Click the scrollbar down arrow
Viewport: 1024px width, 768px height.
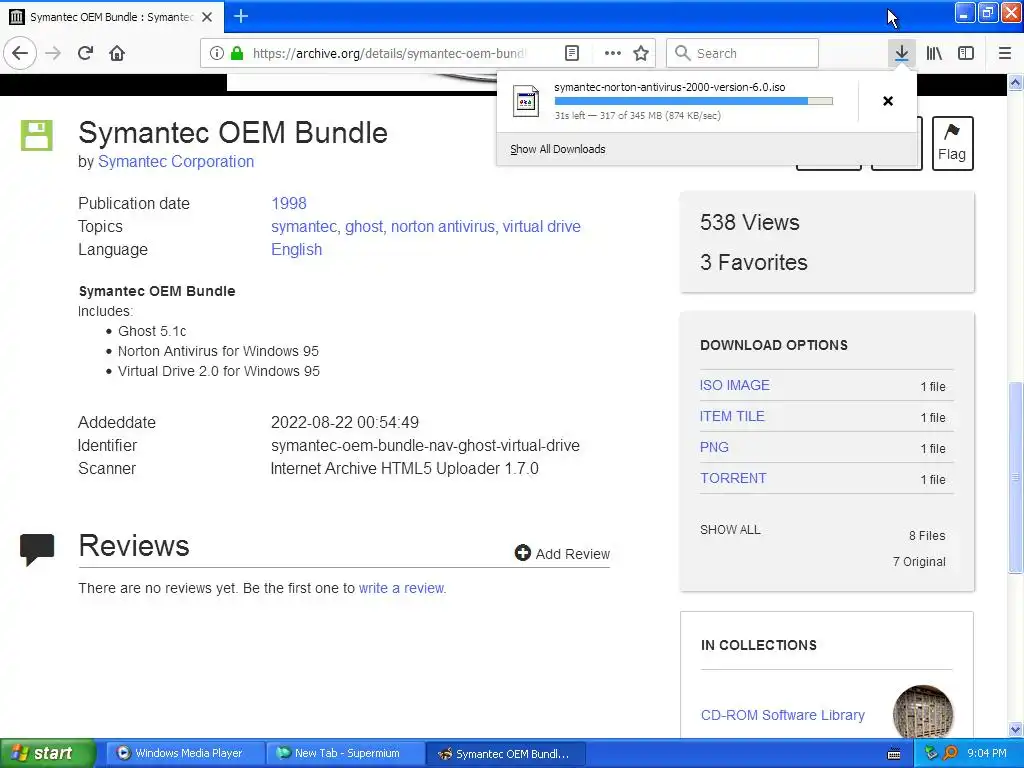(x=1015, y=729)
